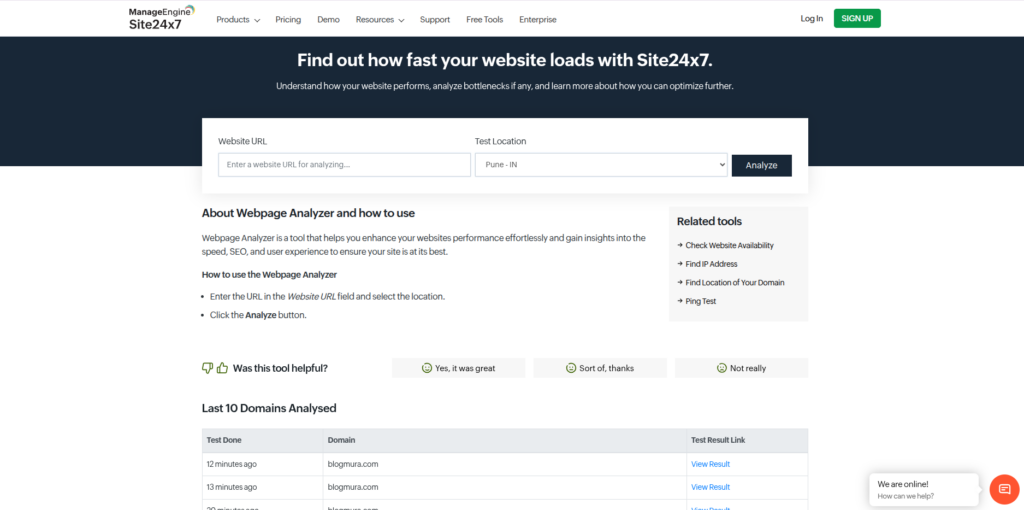Open the Find IP Address tool

pos(711,264)
